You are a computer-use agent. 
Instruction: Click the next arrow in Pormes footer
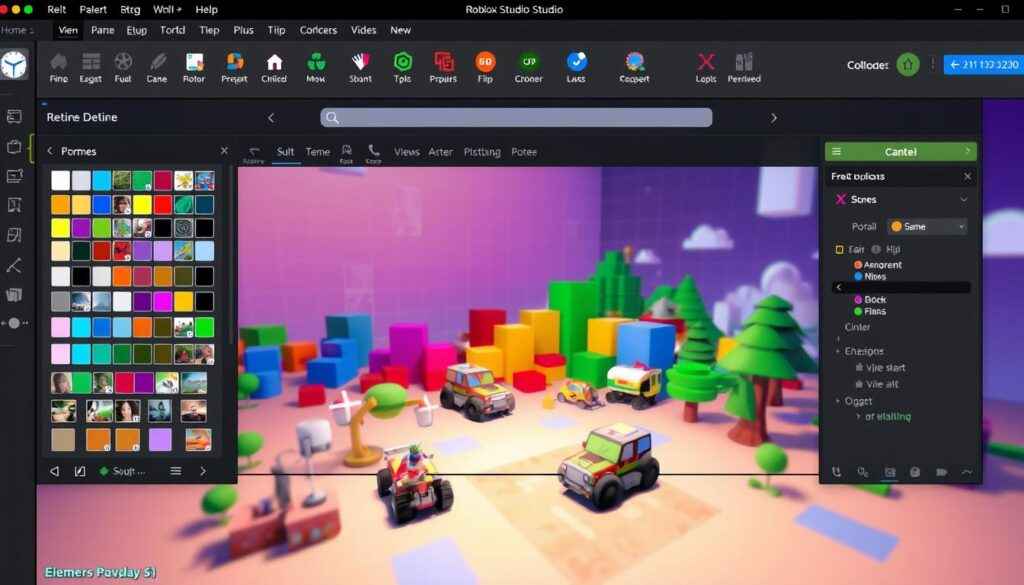tap(202, 471)
